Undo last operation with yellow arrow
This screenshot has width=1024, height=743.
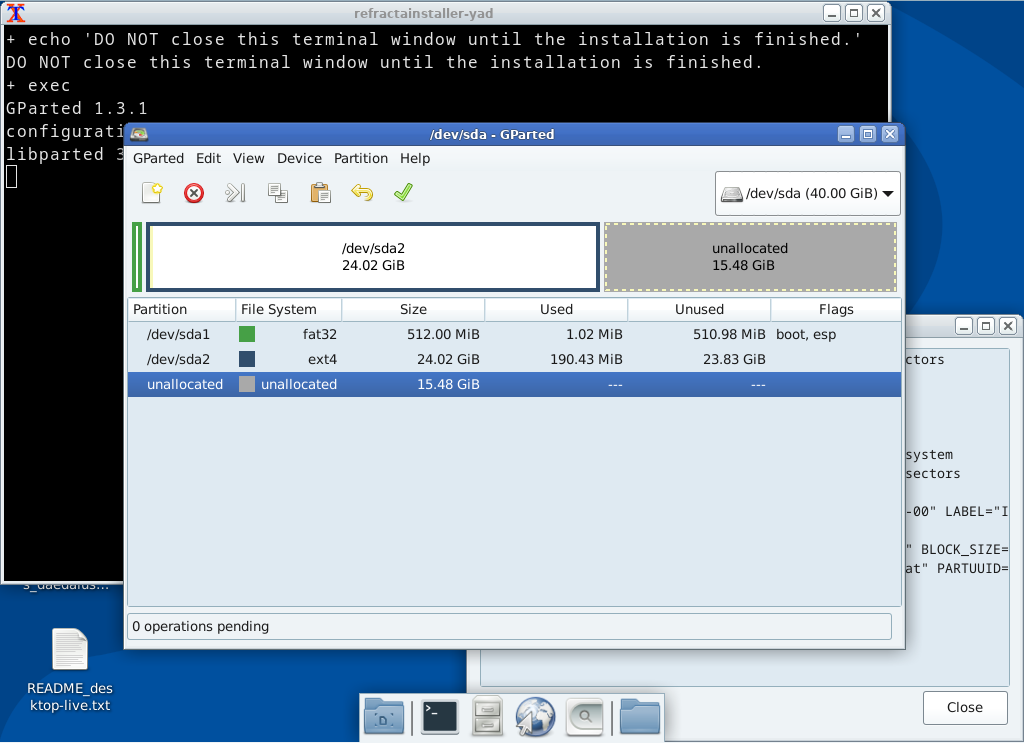(362, 193)
